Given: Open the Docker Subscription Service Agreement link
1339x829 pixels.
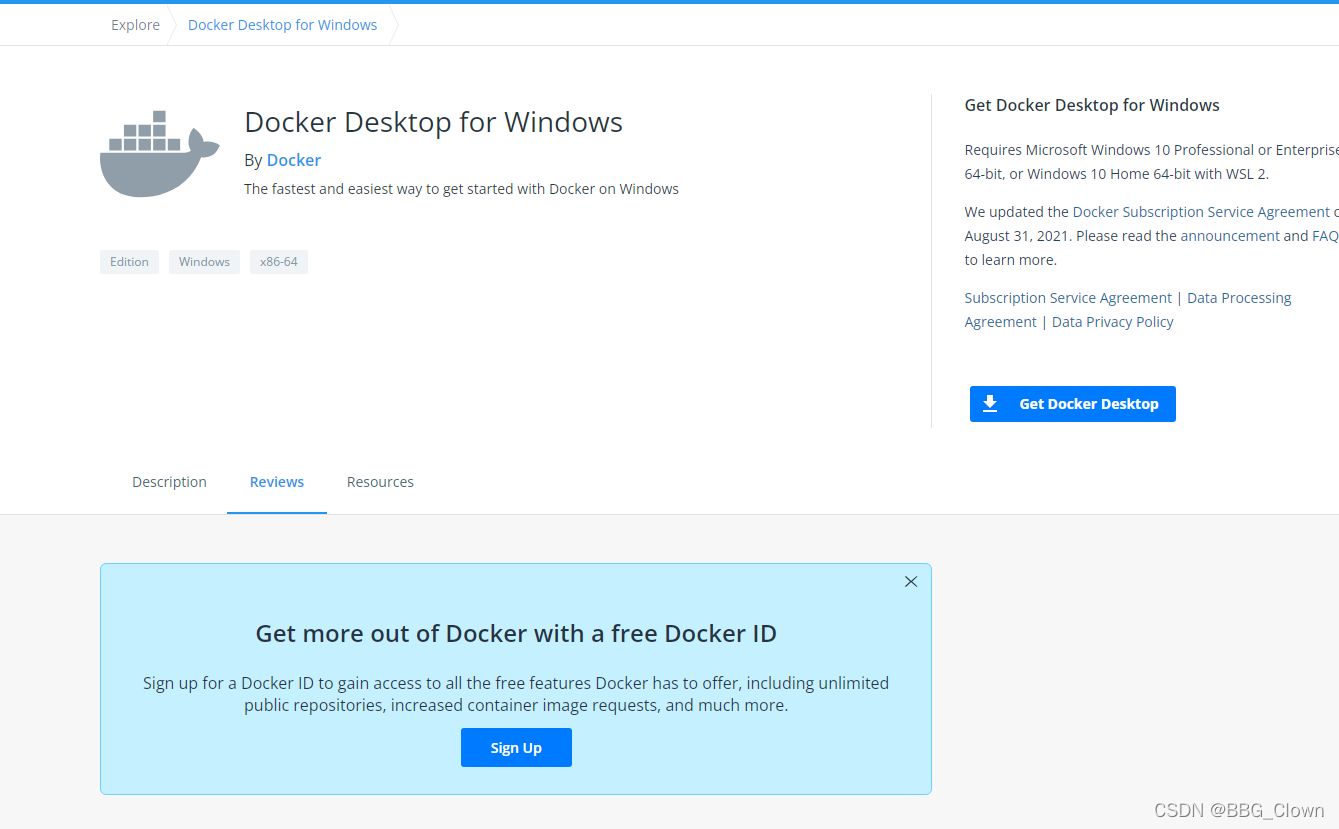Looking at the screenshot, I should pyautogui.click(x=1201, y=212).
